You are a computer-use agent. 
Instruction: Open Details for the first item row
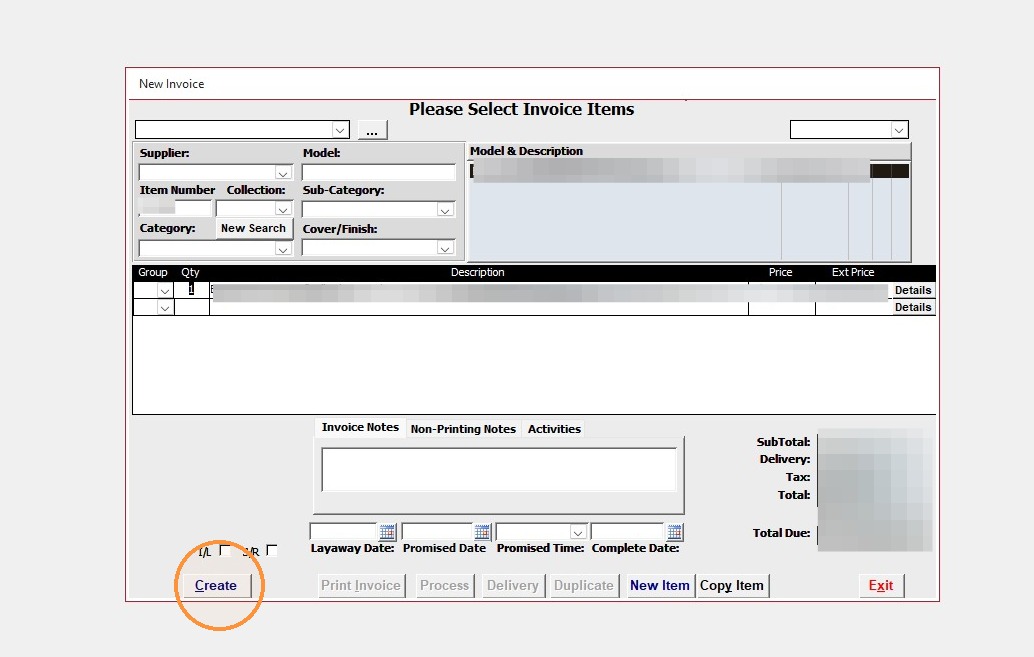point(913,290)
